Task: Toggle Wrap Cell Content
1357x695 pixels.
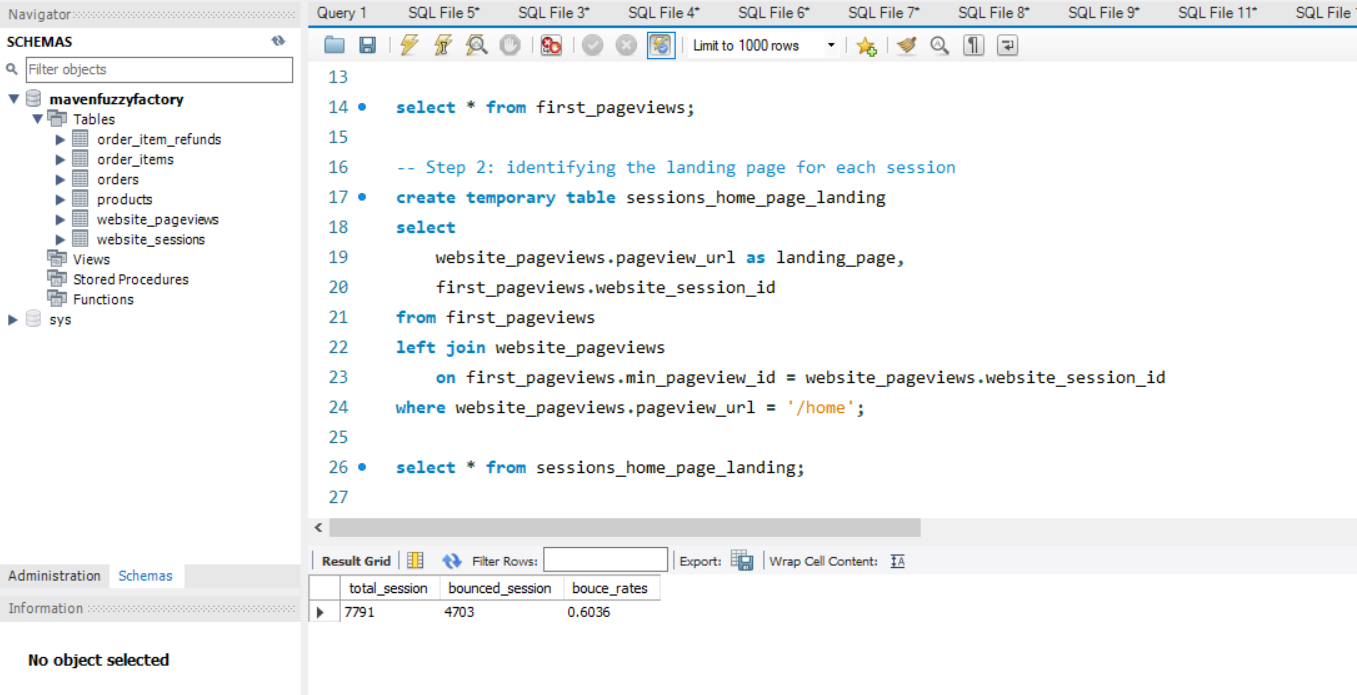Action: (x=898, y=561)
